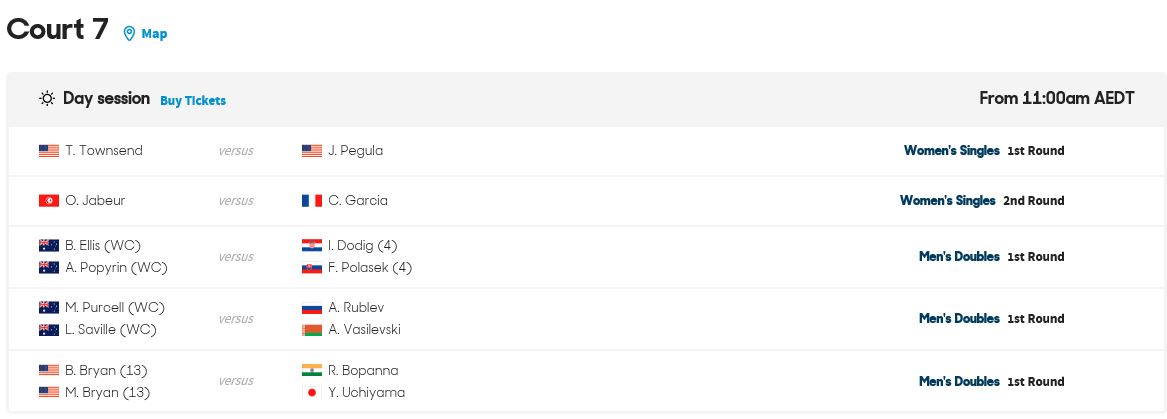Click the France flag beside C. Garcia
This screenshot has height=419, width=1167.
coord(312,200)
